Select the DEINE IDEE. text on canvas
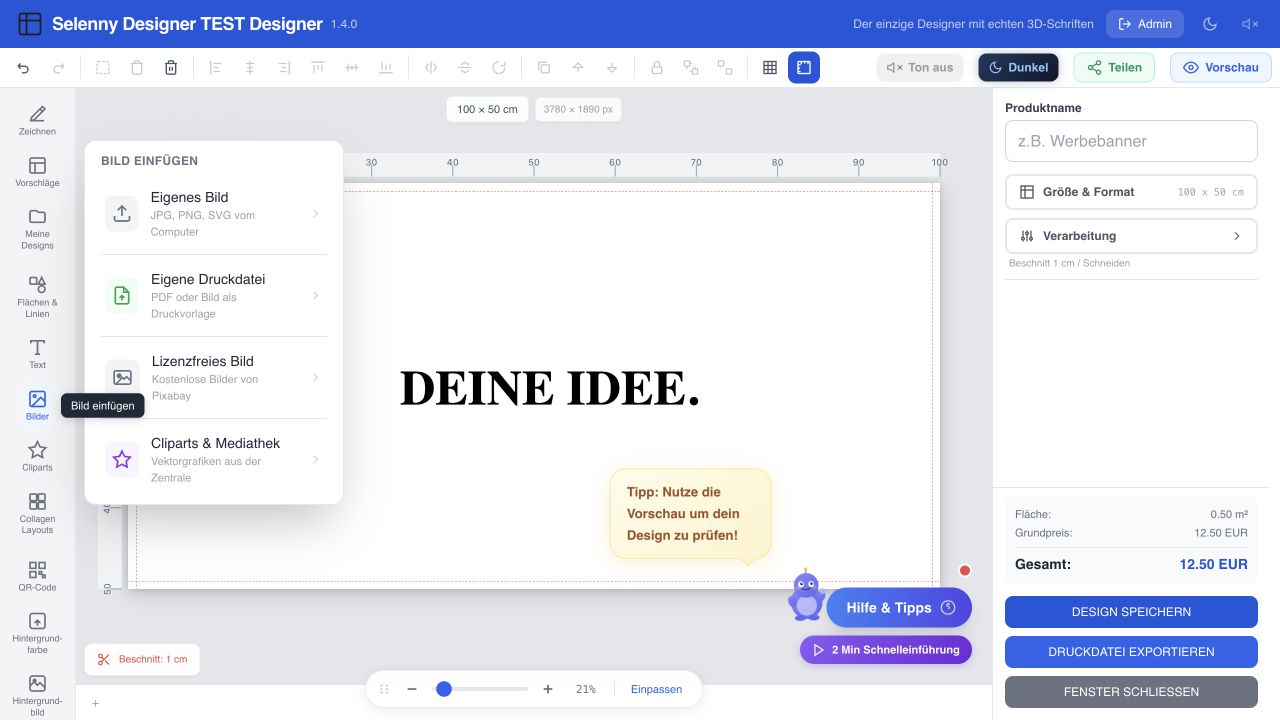 550,389
